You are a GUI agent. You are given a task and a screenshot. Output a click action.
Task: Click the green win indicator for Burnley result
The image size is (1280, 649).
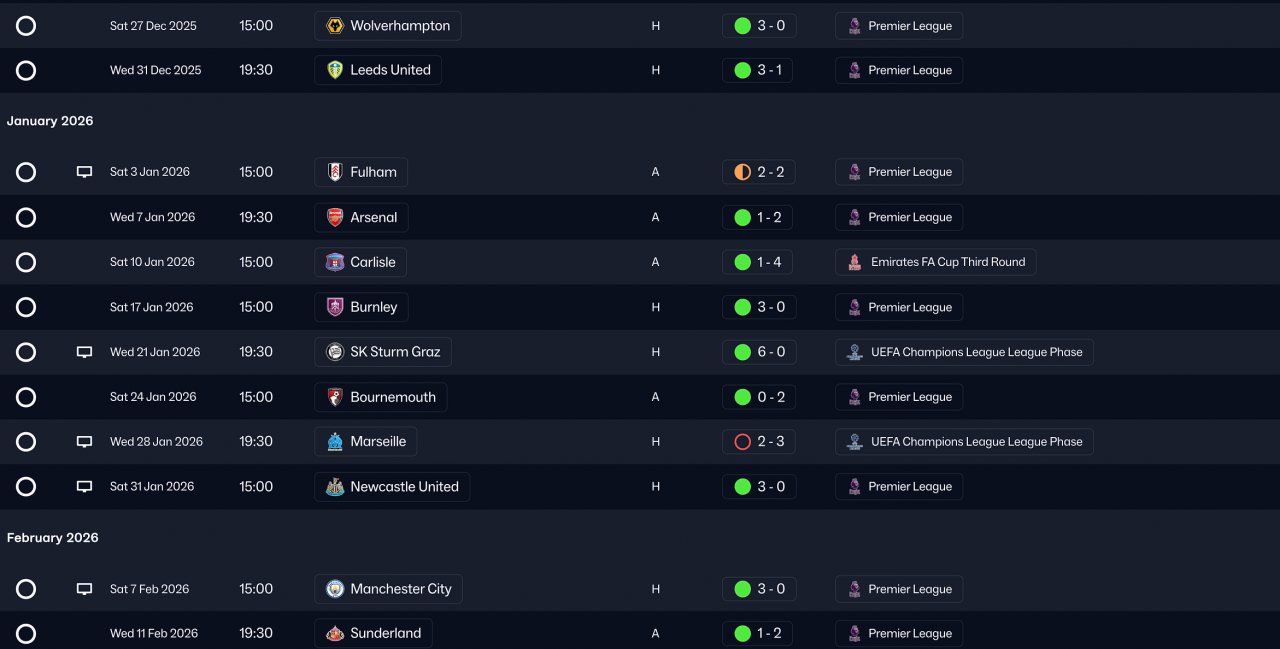[742, 307]
